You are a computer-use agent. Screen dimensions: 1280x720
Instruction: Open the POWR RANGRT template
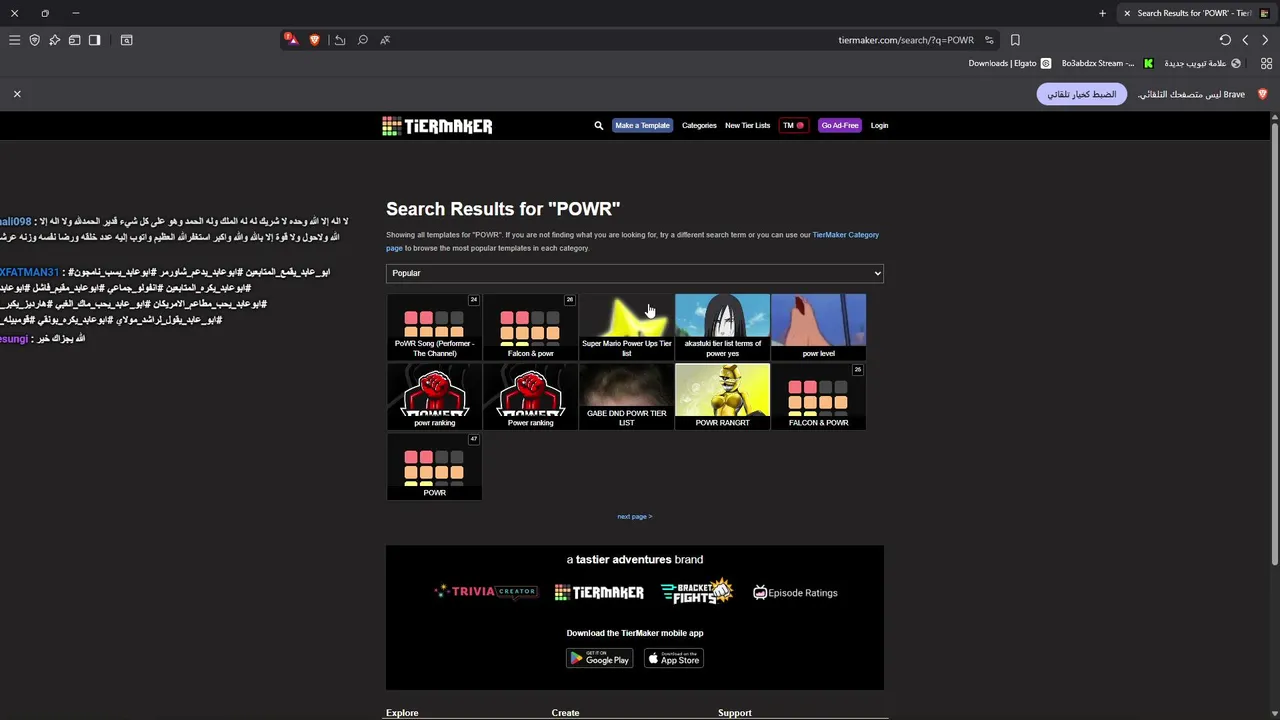pyautogui.click(x=722, y=396)
